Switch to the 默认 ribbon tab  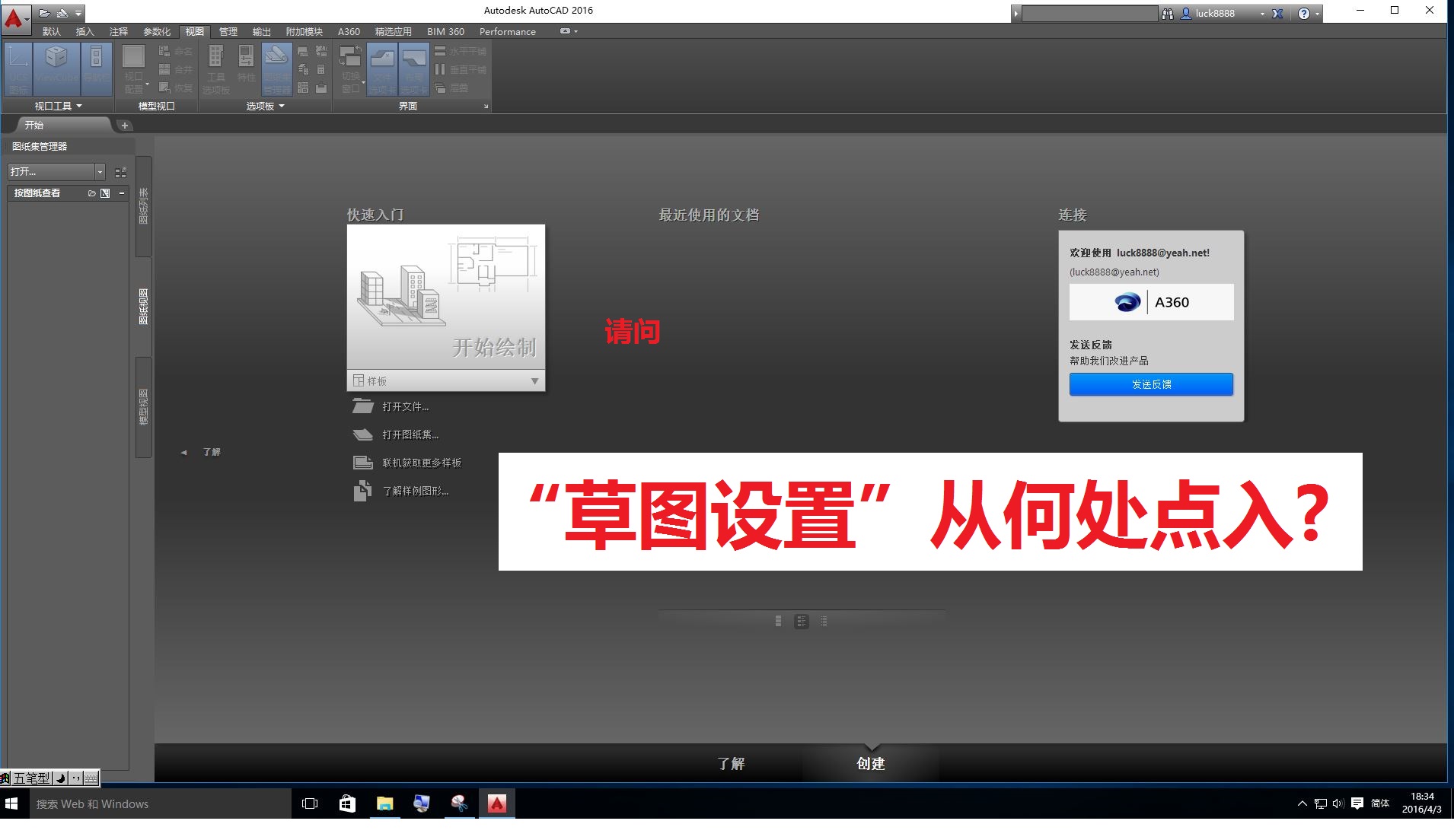[52, 31]
